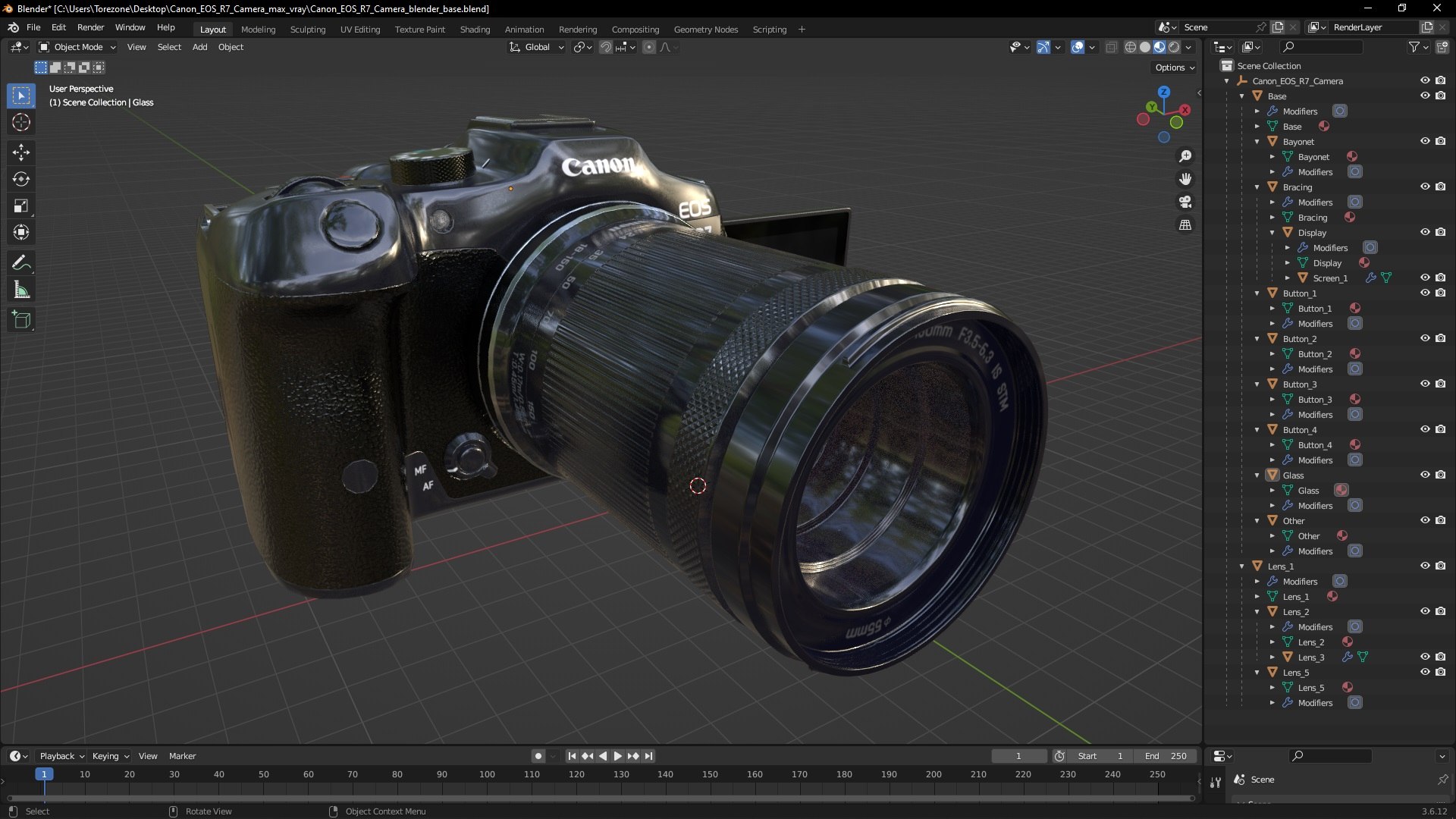
Task: Switch to rendered viewport shading
Action: pyautogui.click(x=1174, y=47)
